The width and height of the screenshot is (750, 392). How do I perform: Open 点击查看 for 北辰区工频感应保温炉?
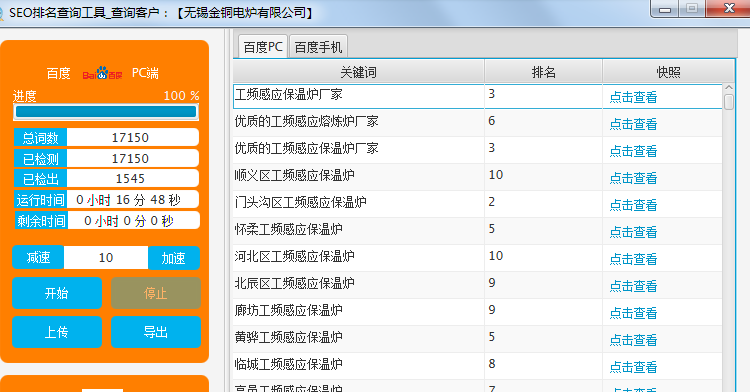633,286
